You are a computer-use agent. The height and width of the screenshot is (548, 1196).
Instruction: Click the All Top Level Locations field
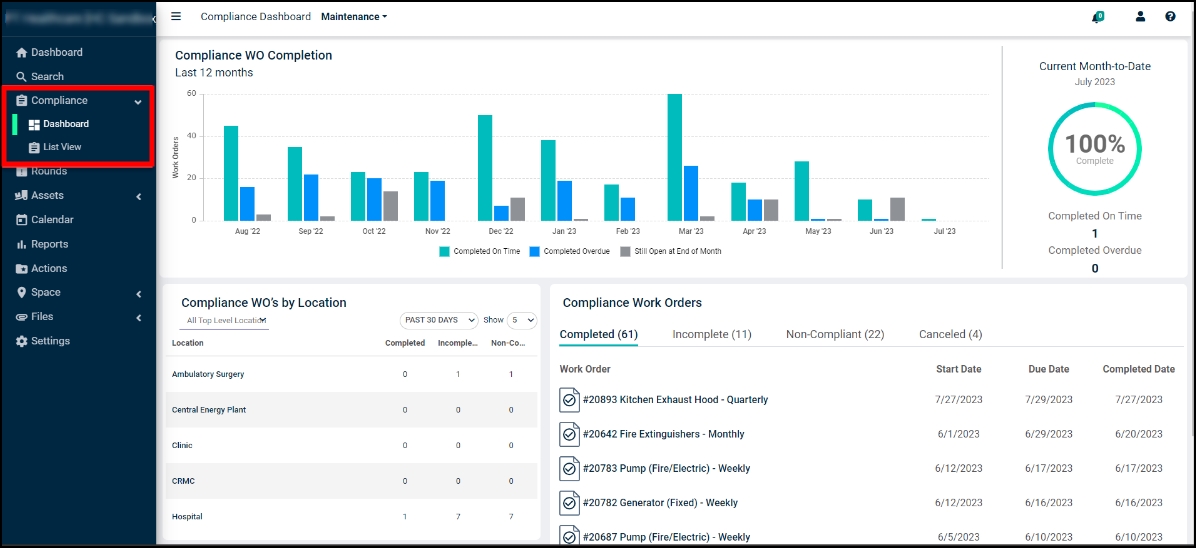tap(226, 321)
